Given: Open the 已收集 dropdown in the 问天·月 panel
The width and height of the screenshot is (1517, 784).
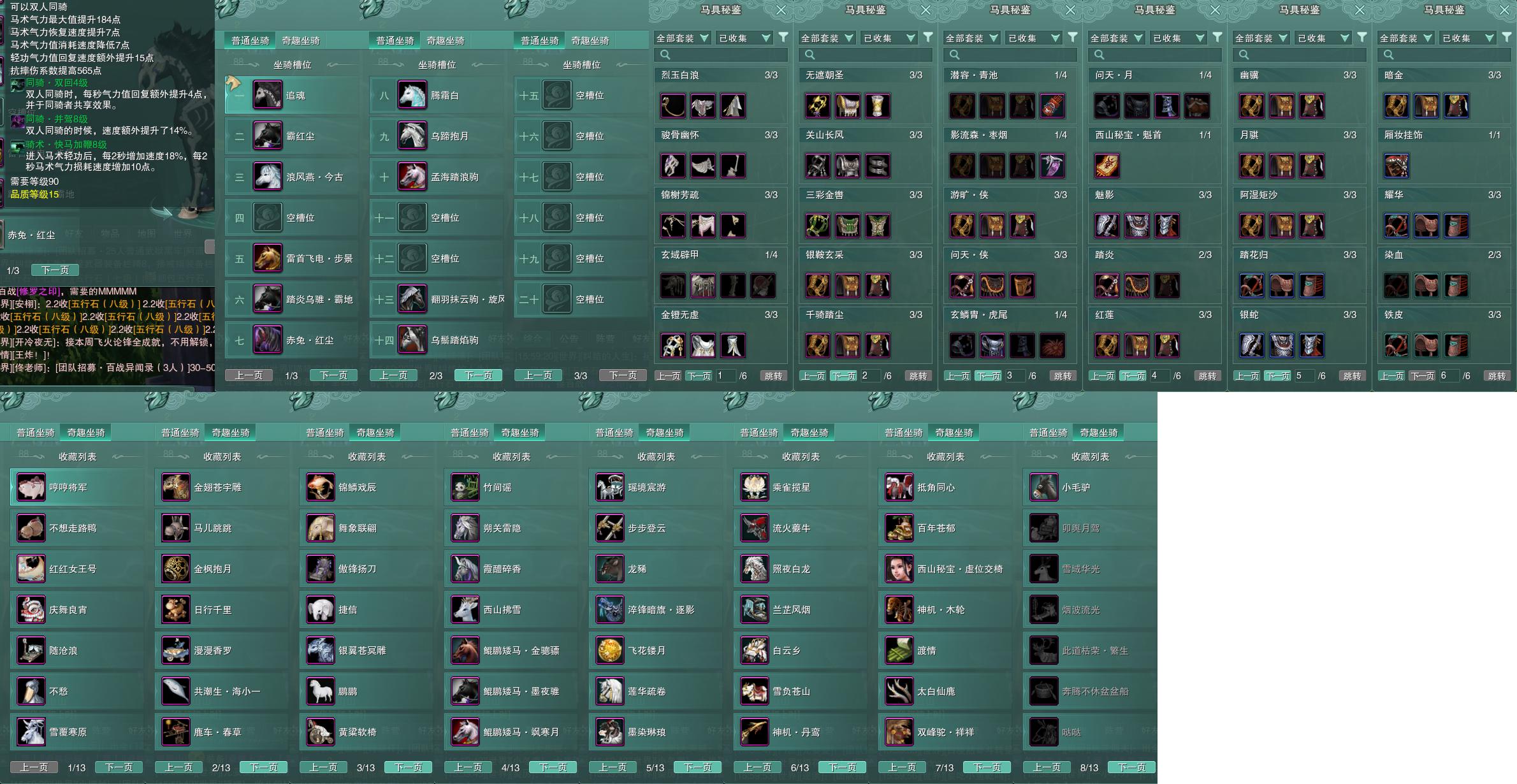Looking at the screenshot, I should tap(1179, 38).
